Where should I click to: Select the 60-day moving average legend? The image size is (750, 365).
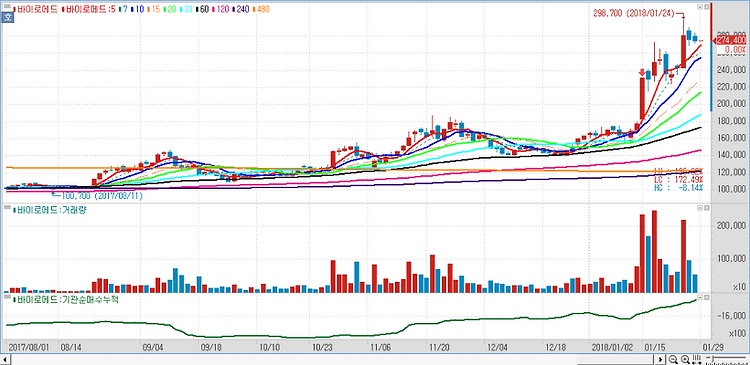[x=202, y=8]
